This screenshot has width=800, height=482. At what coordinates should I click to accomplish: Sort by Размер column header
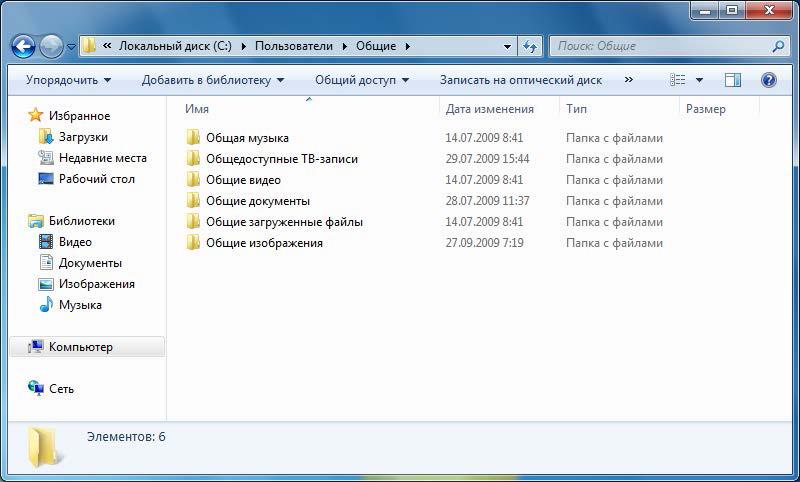tap(706, 109)
